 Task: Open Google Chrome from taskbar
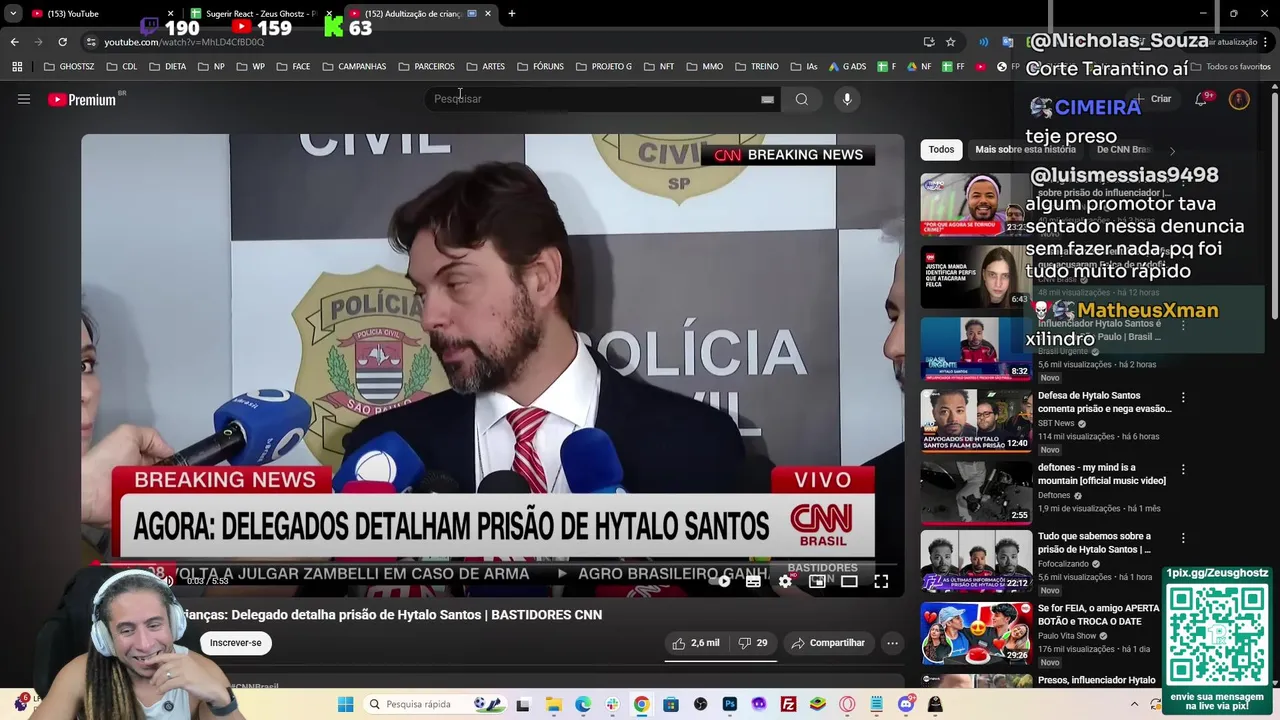pos(641,704)
